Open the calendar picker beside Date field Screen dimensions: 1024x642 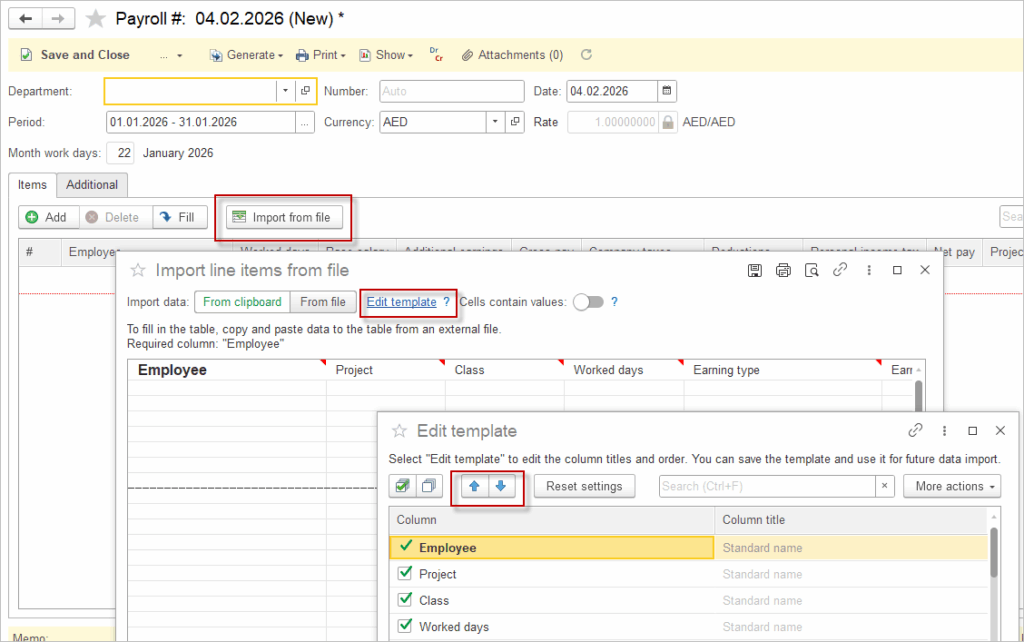point(667,91)
